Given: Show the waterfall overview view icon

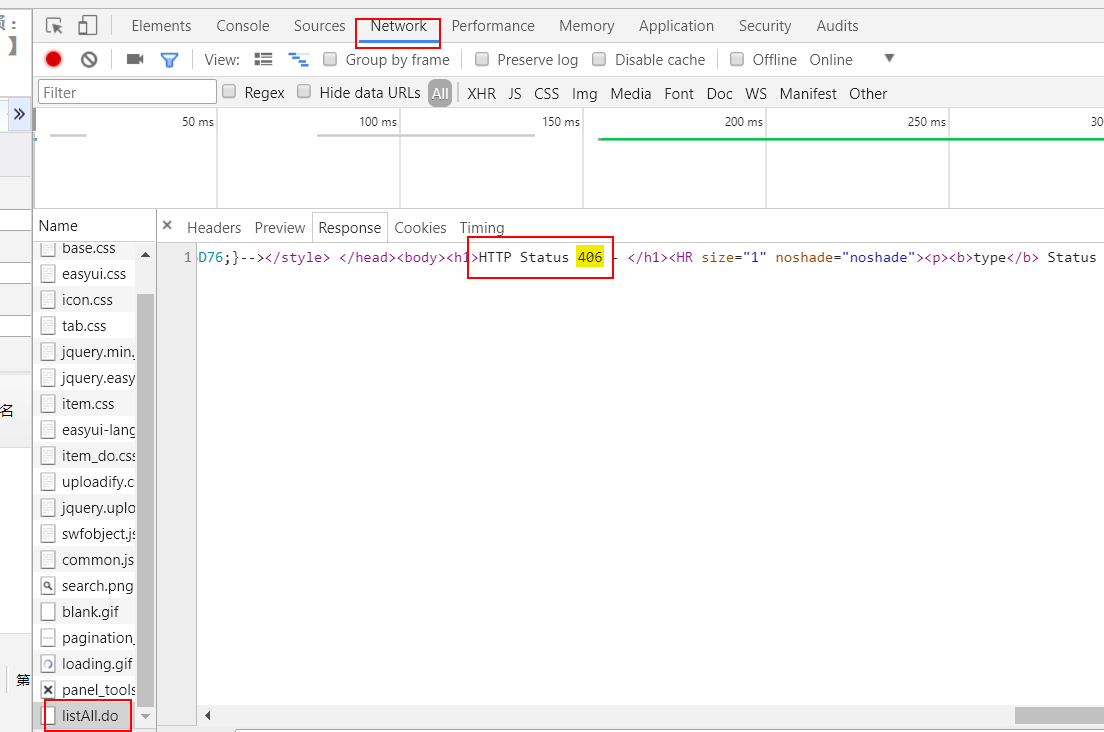Looking at the screenshot, I should click(299, 60).
